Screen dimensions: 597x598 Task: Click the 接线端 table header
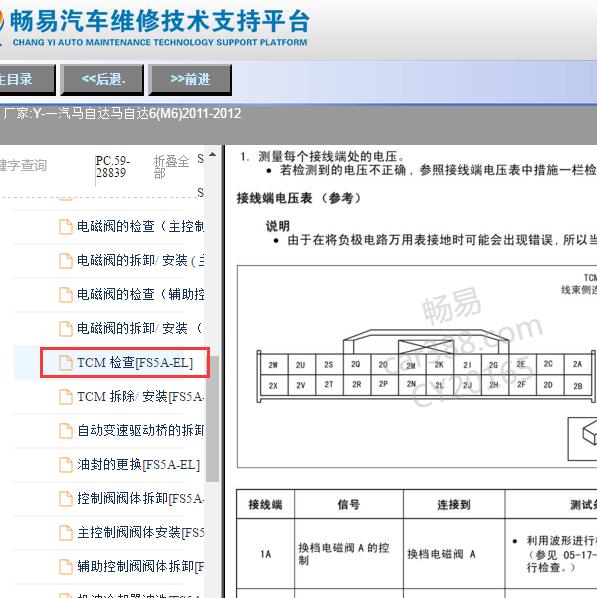point(266,505)
